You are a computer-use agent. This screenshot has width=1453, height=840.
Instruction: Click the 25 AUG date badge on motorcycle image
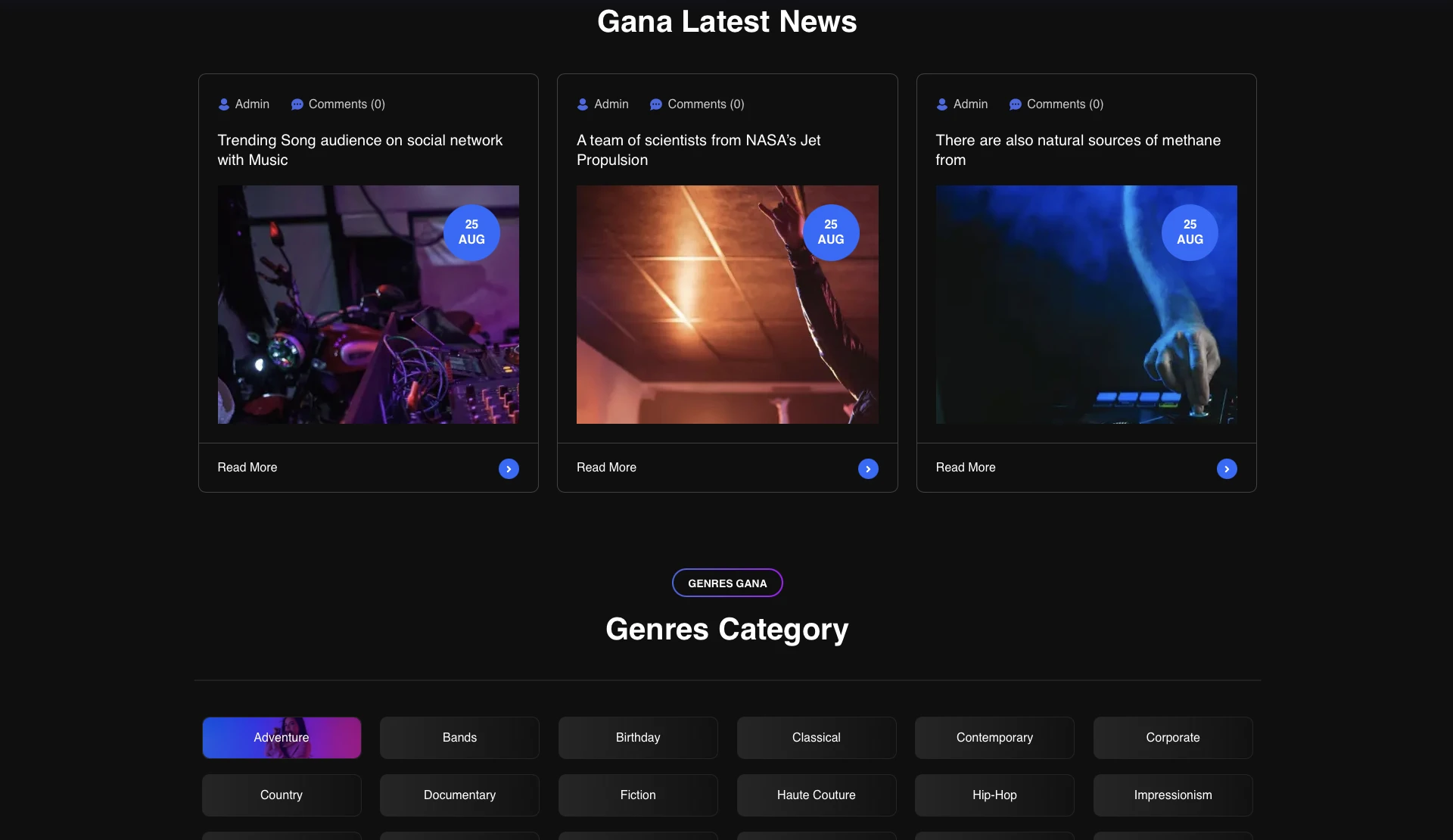pyautogui.click(x=471, y=232)
